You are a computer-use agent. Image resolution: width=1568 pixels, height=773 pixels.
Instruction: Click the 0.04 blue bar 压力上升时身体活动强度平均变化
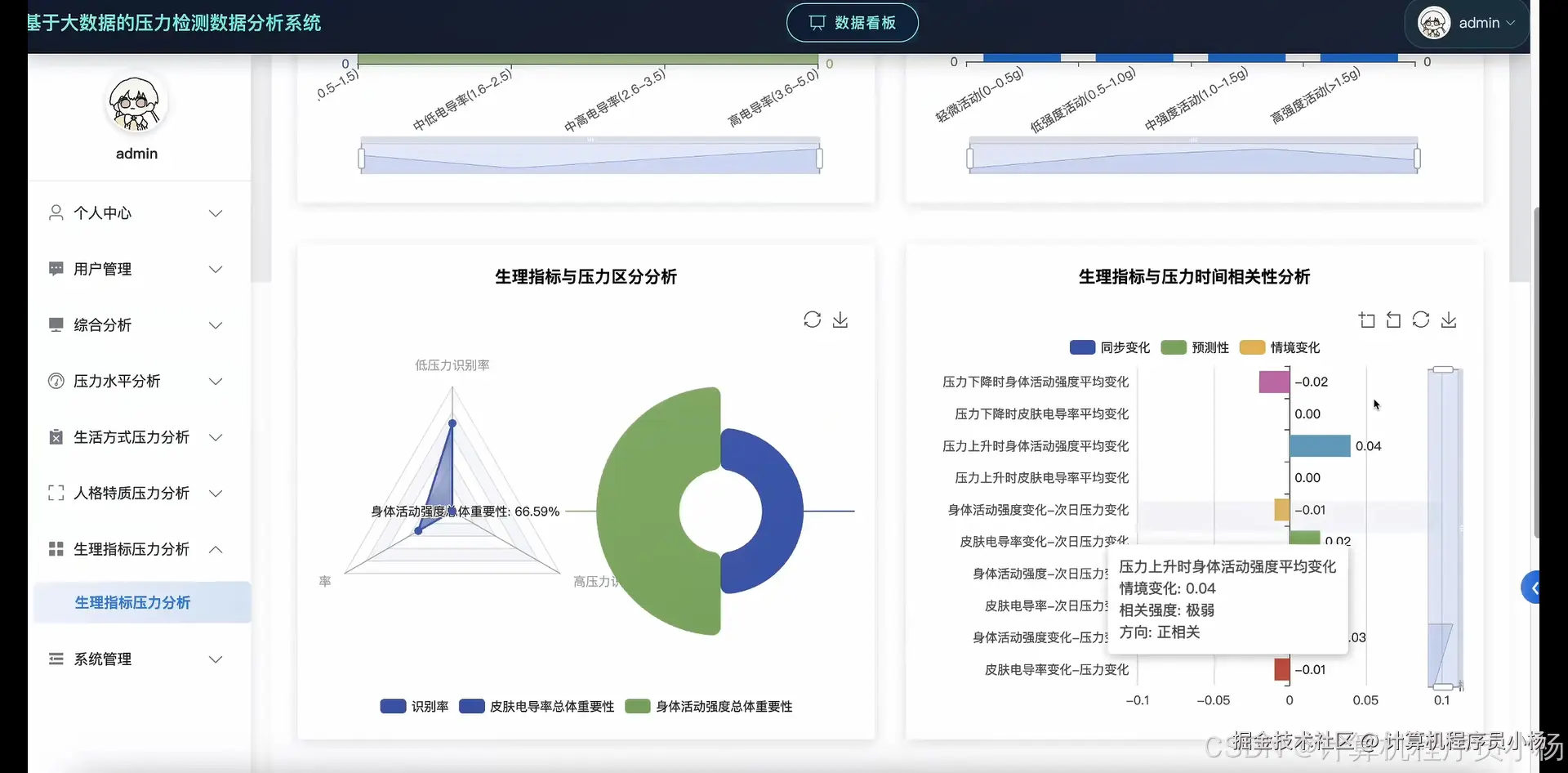[1320, 445]
